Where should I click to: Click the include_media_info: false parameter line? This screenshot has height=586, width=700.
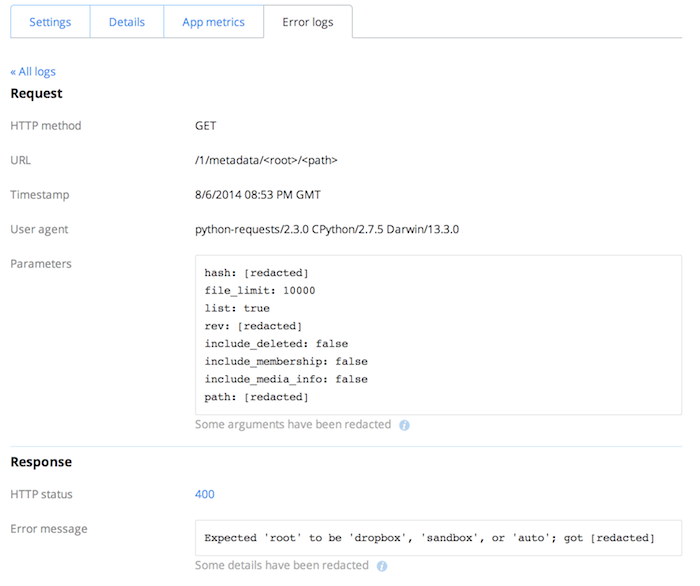tap(286, 379)
